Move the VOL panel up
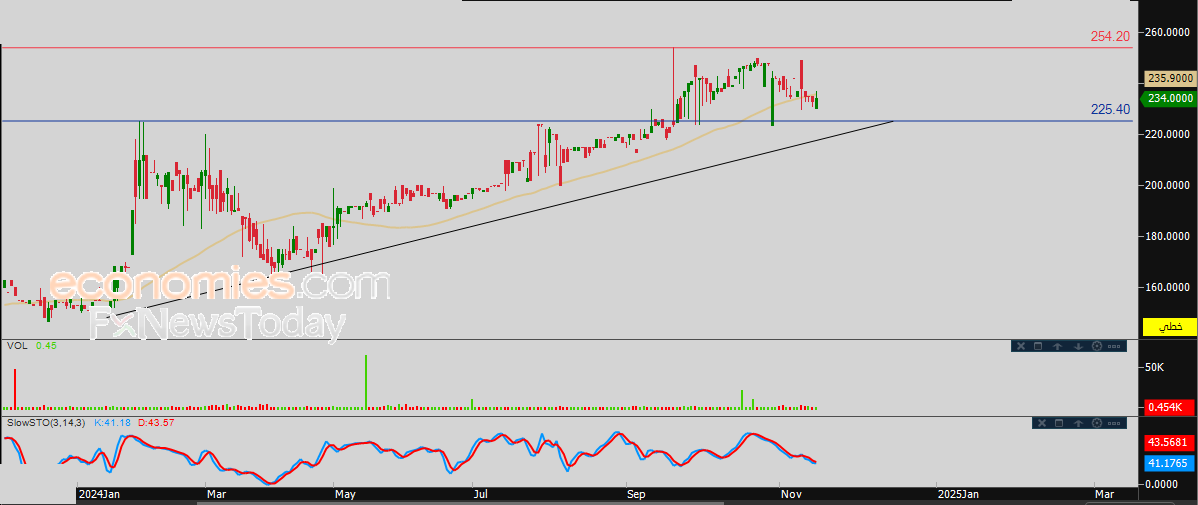 1057,346
